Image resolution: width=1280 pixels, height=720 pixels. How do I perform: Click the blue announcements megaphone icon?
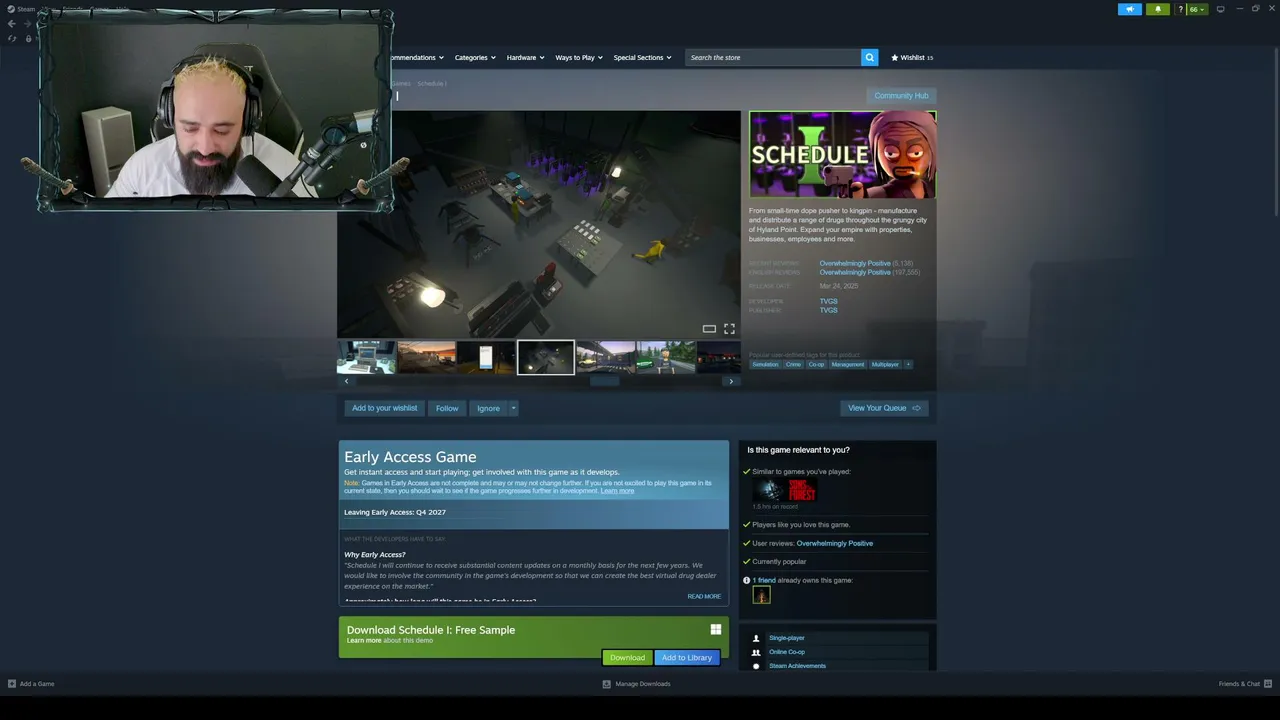[1130, 9]
